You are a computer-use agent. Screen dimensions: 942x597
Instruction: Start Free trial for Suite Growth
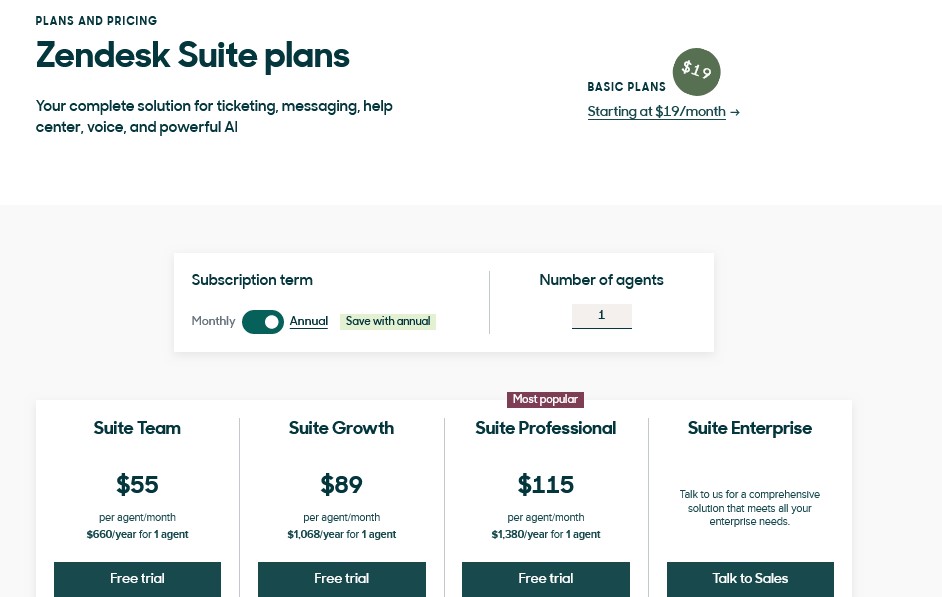[x=342, y=579]
